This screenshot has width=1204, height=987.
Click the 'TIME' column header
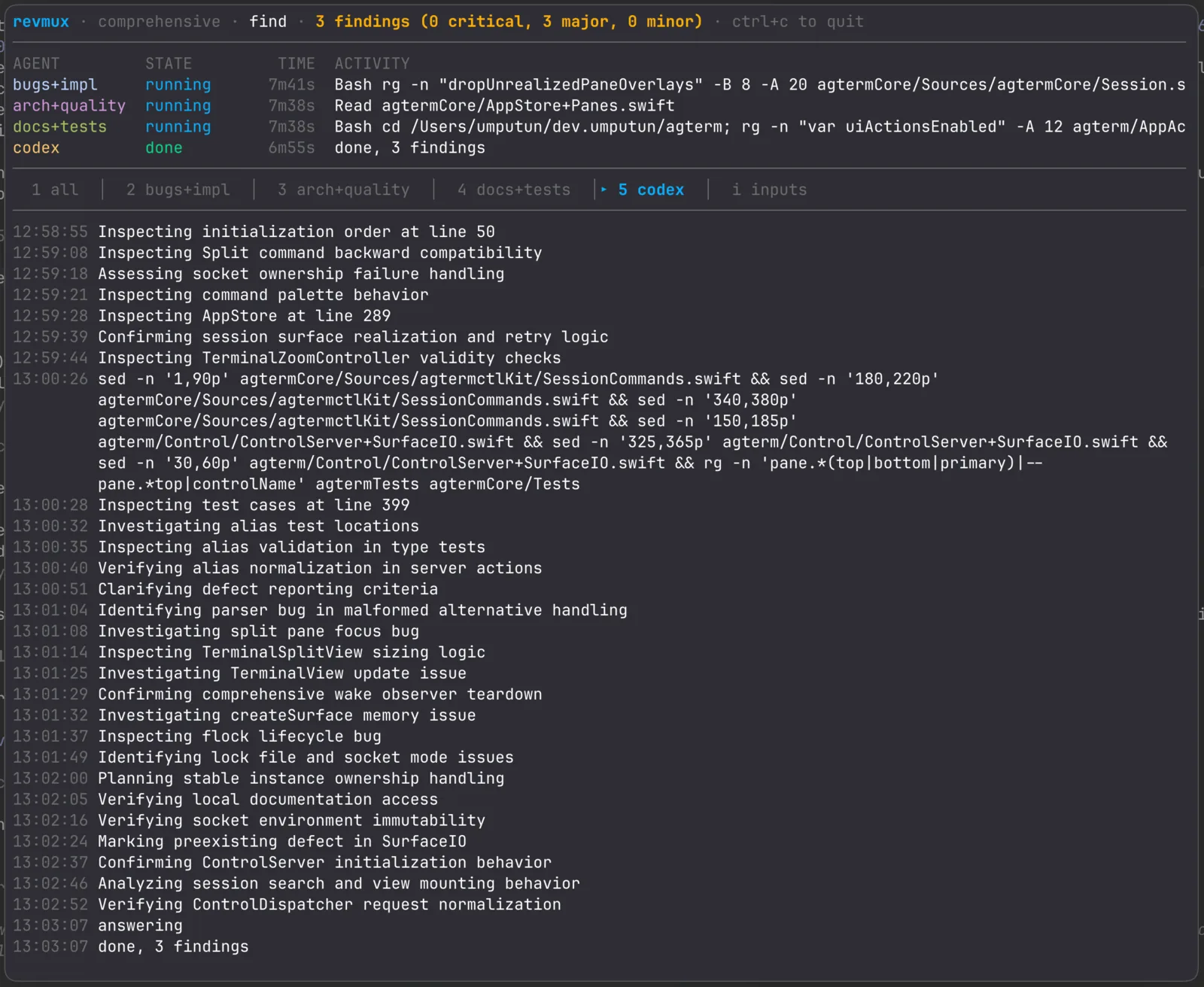296,64
